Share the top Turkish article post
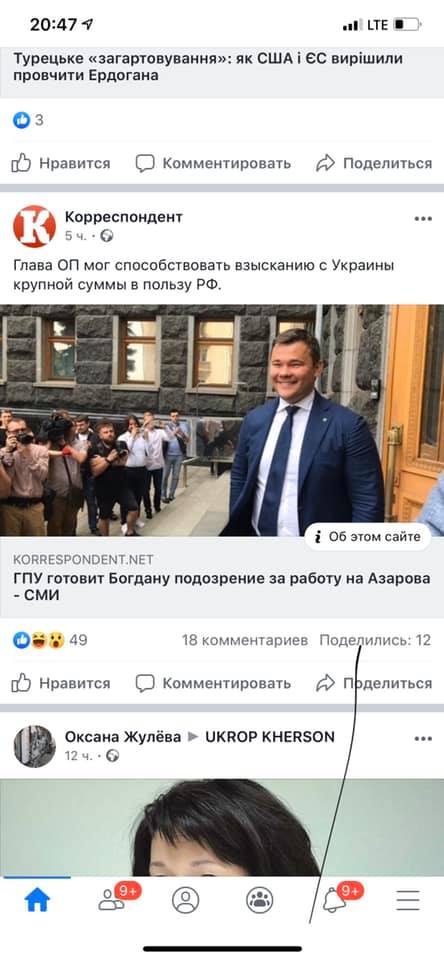The image size is (444, 960). [x=374, y=163]
